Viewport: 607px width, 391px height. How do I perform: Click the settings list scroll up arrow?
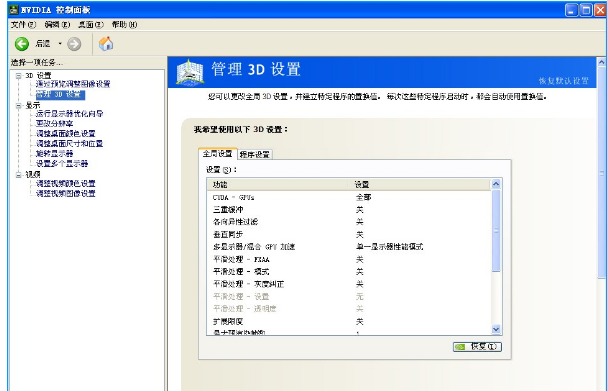[x=496, y=184]
